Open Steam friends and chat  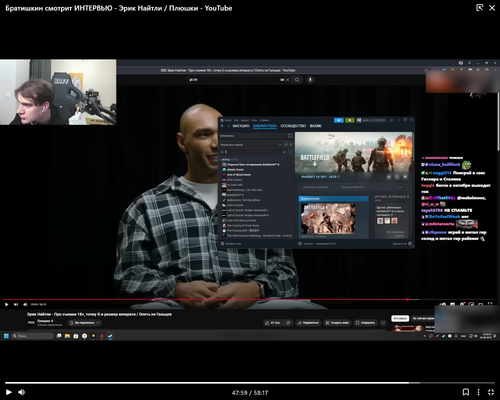coord(402,244)
